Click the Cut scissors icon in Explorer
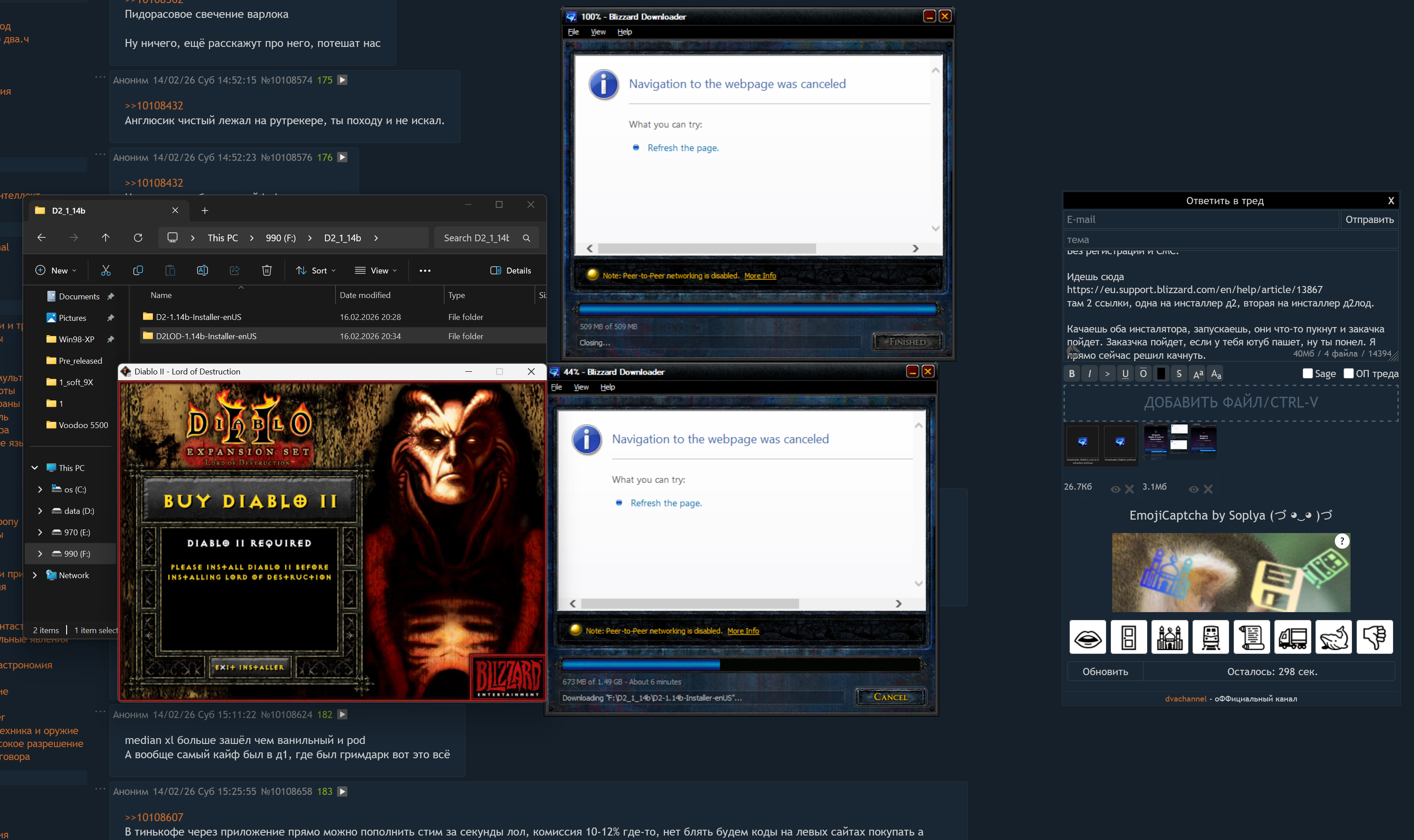Image resolution: width=1414 pixels, height=840 pixels. pyautogui.click(x=106, y=271)
